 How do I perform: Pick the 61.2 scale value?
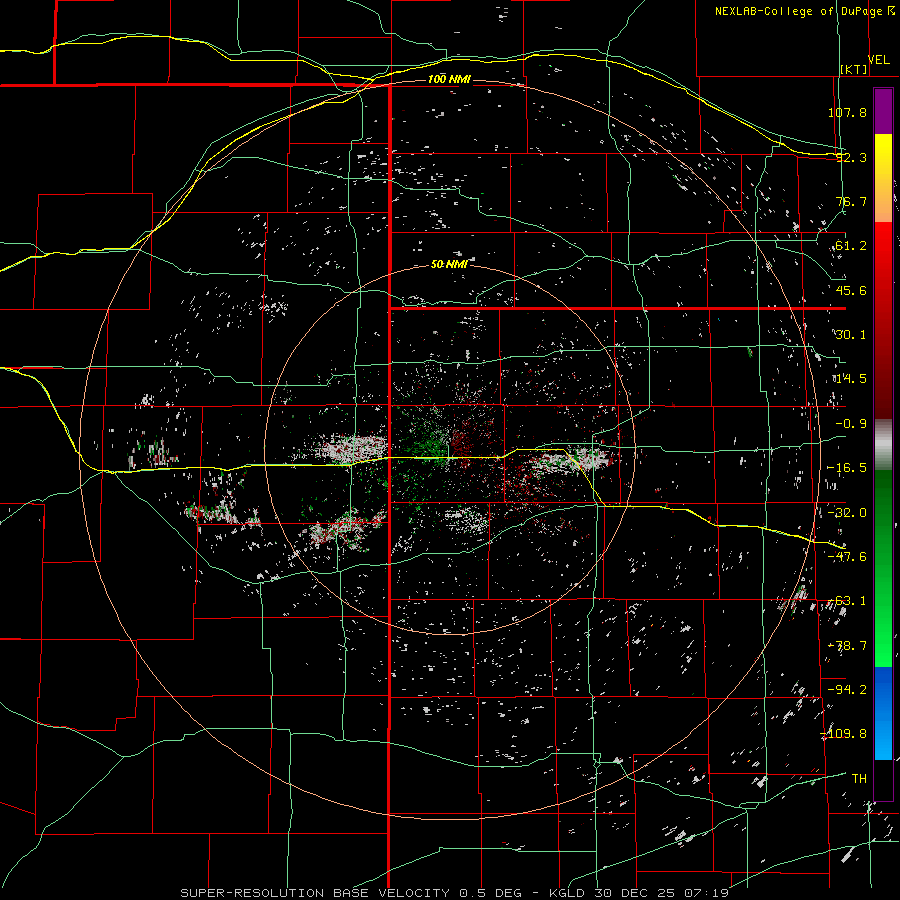[x=851, y=246]
